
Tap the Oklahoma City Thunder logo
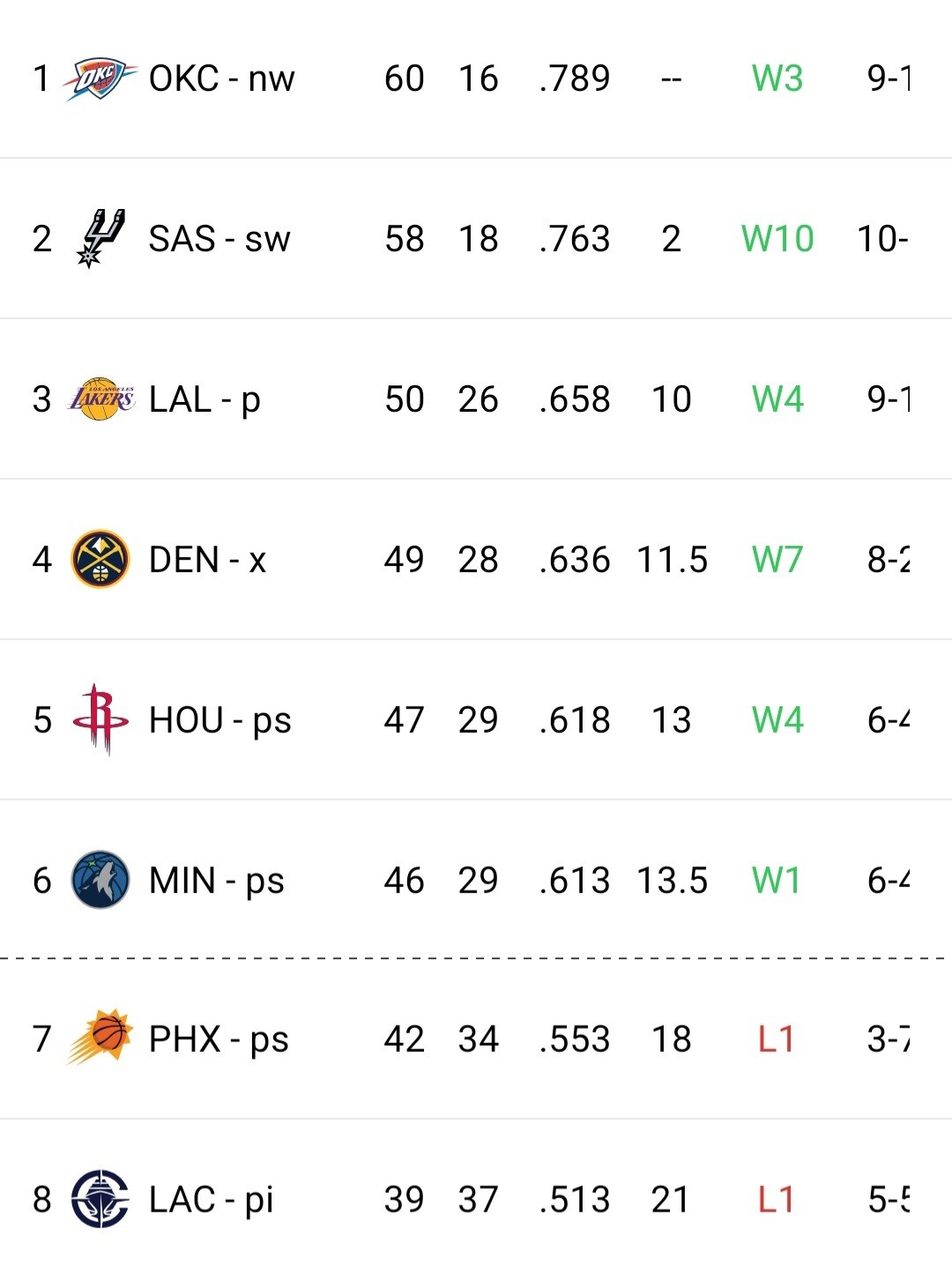tap(100, 79)
